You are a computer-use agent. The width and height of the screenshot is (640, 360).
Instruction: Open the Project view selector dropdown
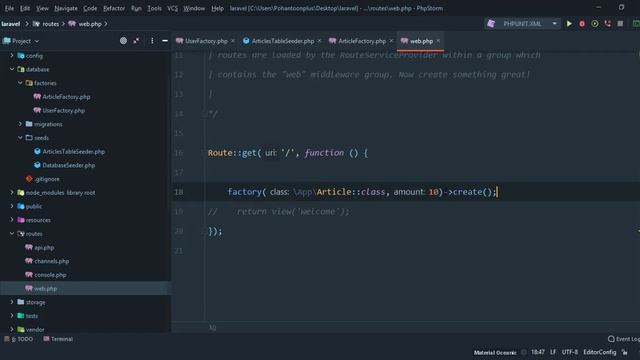click(x=21, y=41)
